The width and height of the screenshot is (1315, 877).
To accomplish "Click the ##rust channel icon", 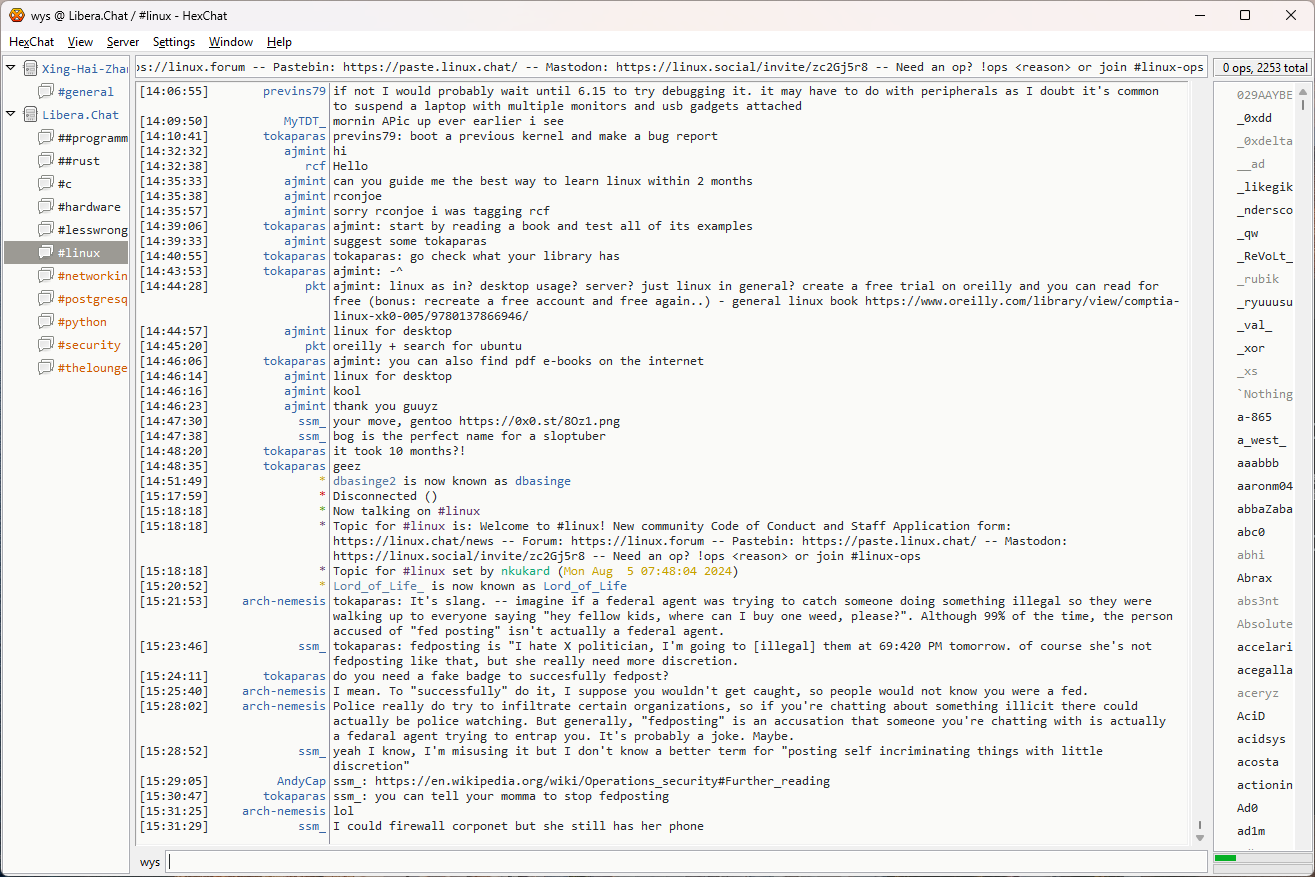I will [x=45, y=161].
